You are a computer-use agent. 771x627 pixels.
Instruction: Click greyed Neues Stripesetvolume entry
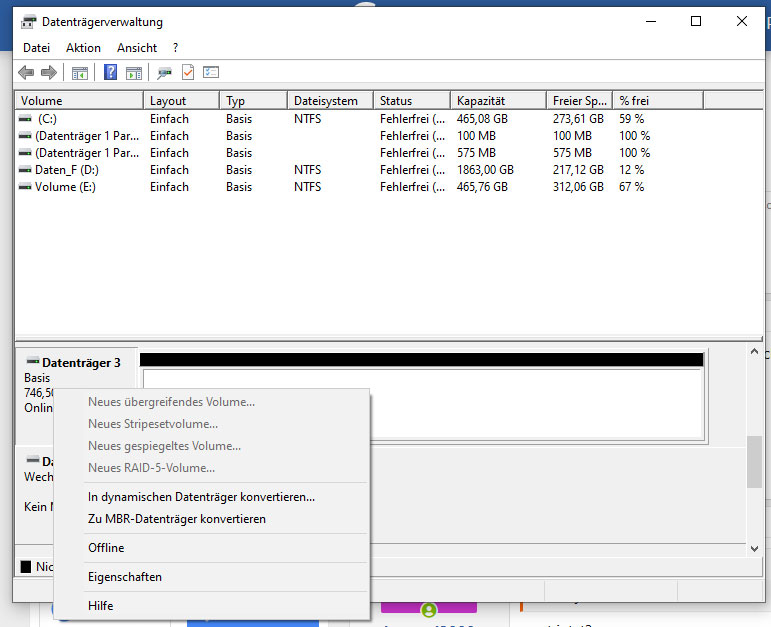pos(153,424)
